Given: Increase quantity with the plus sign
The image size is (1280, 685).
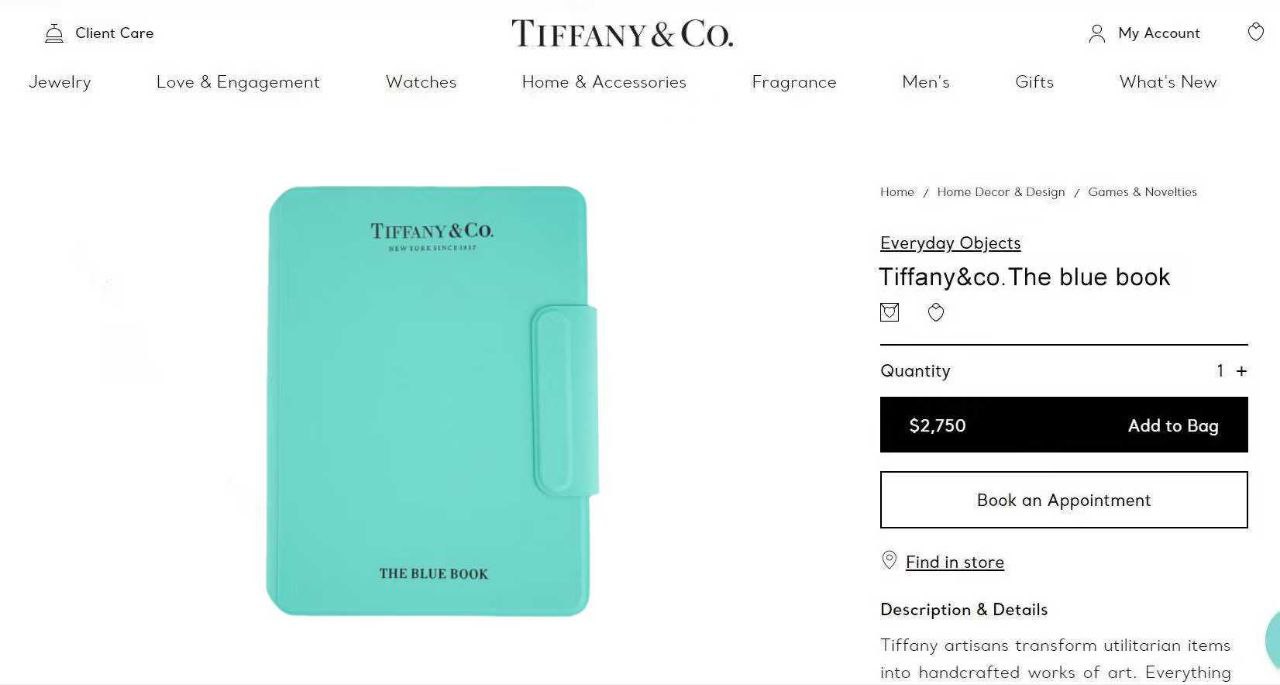Looking at the screenshot, I should pyautogui.click(x=1241, y=371).
